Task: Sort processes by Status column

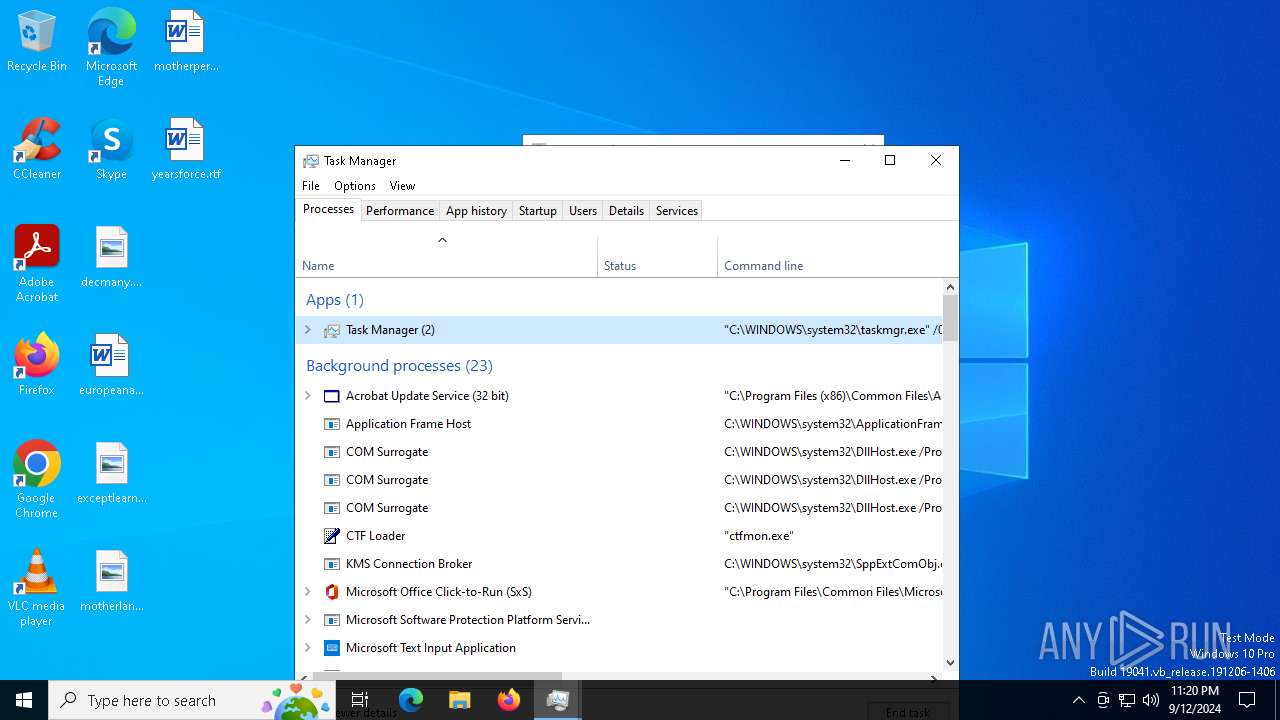Action: pos(657,256)
